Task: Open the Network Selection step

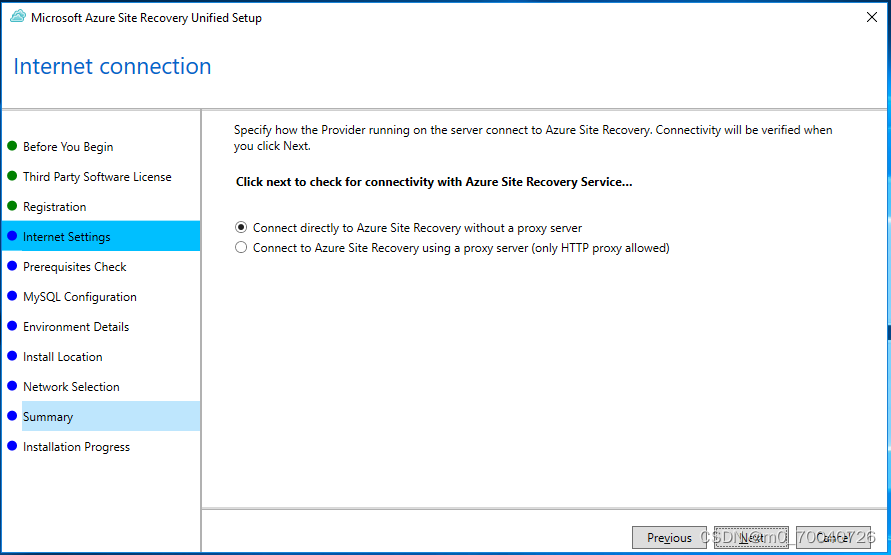Action: pos(71,387)
